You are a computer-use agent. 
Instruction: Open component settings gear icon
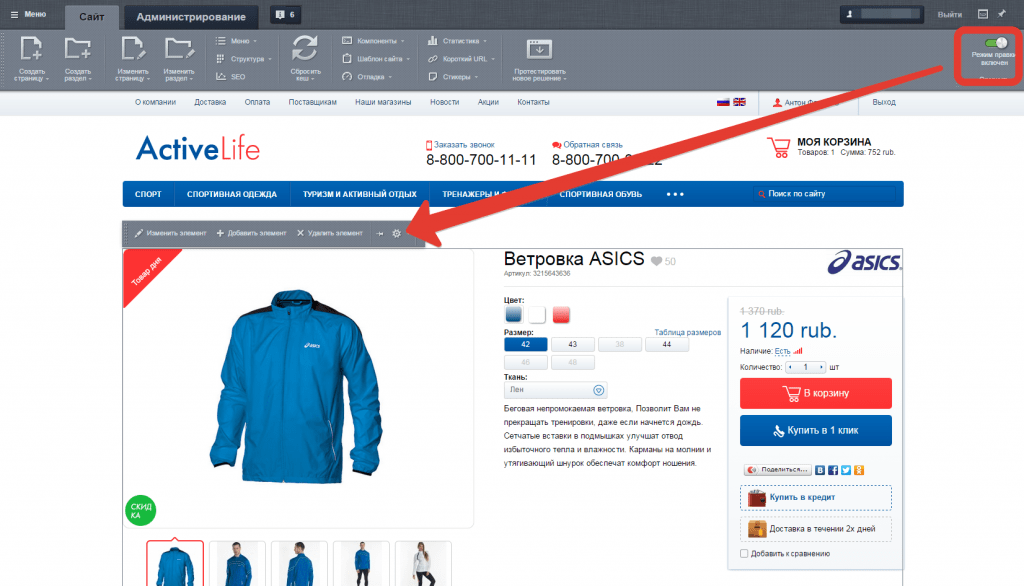point(397,233)
